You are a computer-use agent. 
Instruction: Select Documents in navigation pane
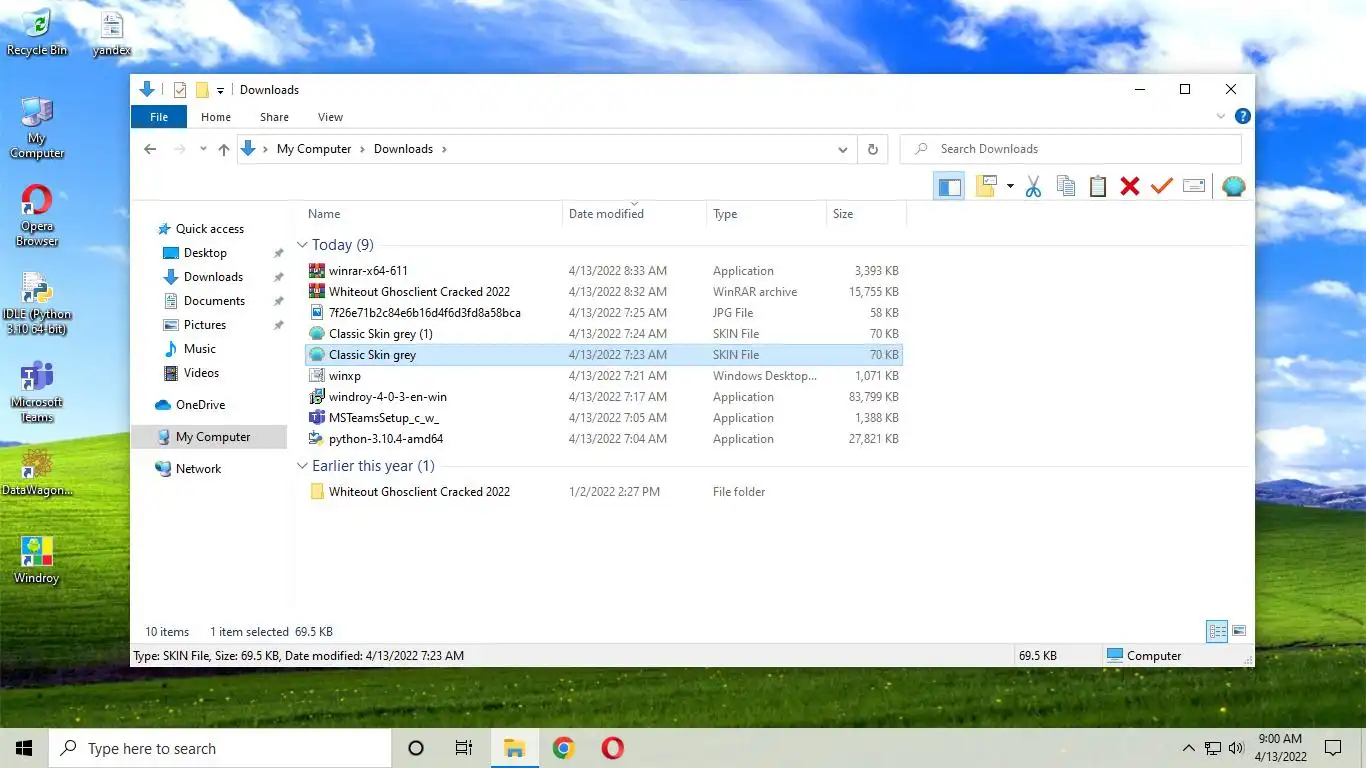tap(214, 301)
